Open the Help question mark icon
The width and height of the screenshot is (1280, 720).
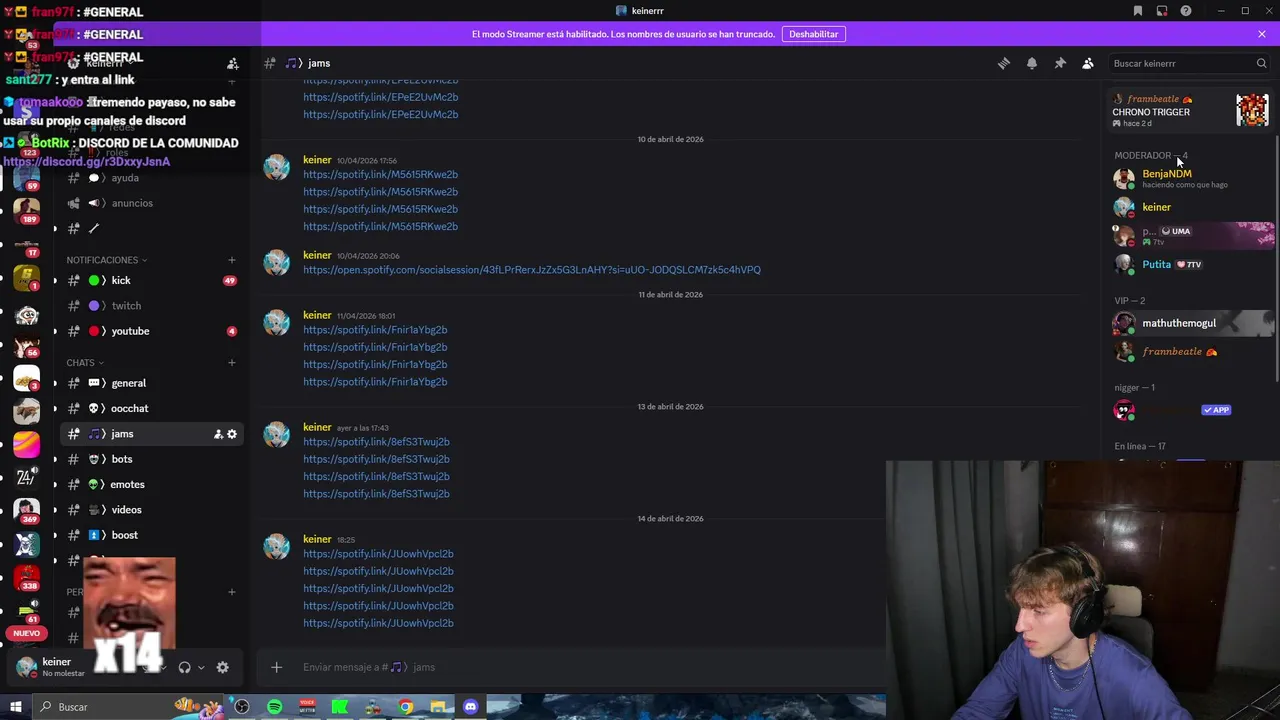pos(1186,11)
